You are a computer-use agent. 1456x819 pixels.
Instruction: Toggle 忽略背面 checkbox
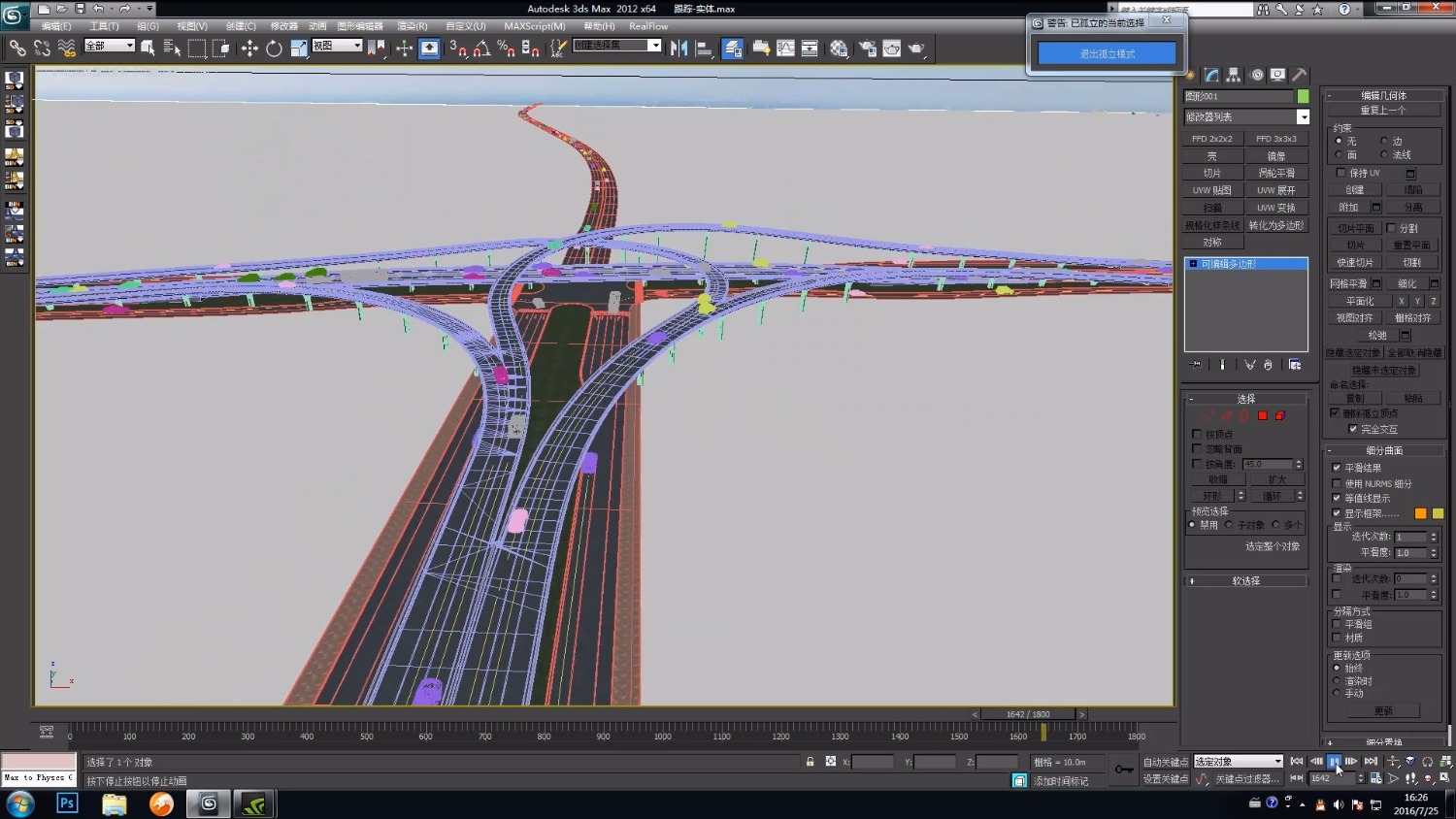click(x=1197, y=448)
